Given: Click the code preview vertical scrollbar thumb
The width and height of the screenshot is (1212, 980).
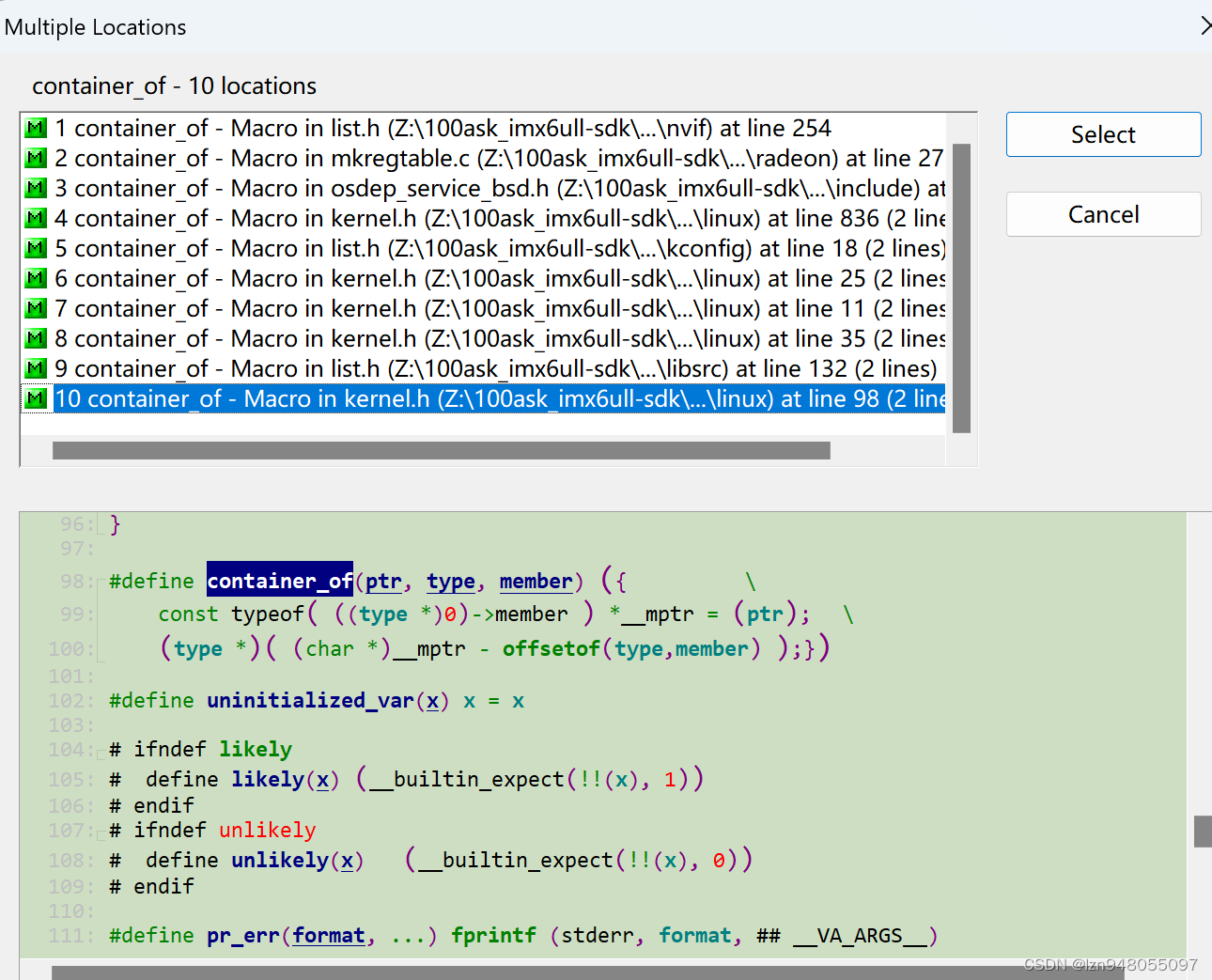Looking at the screenshot, I should 1203,832.
